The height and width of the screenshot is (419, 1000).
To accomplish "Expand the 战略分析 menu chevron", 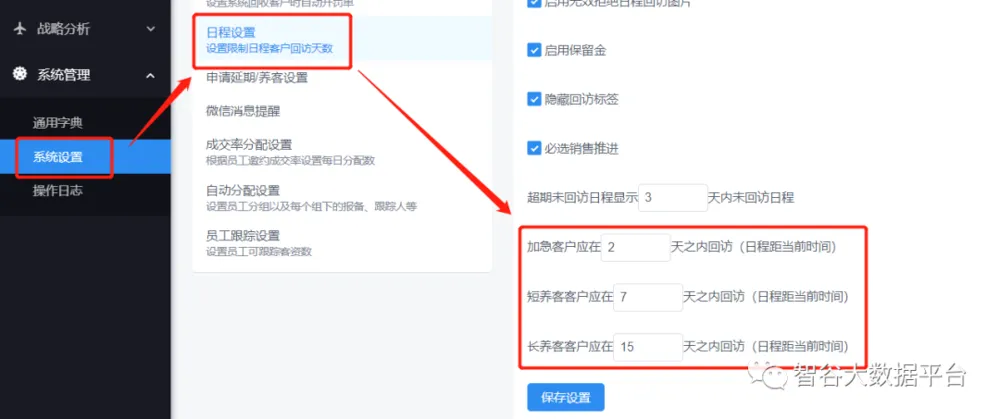I will click(151, 29).
